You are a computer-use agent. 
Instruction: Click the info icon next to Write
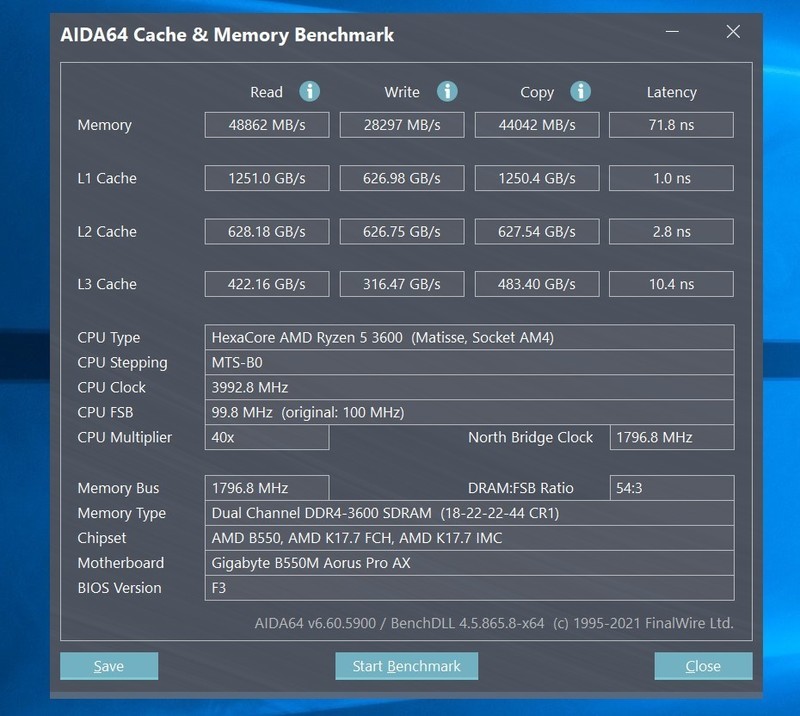tap(447, 91)
